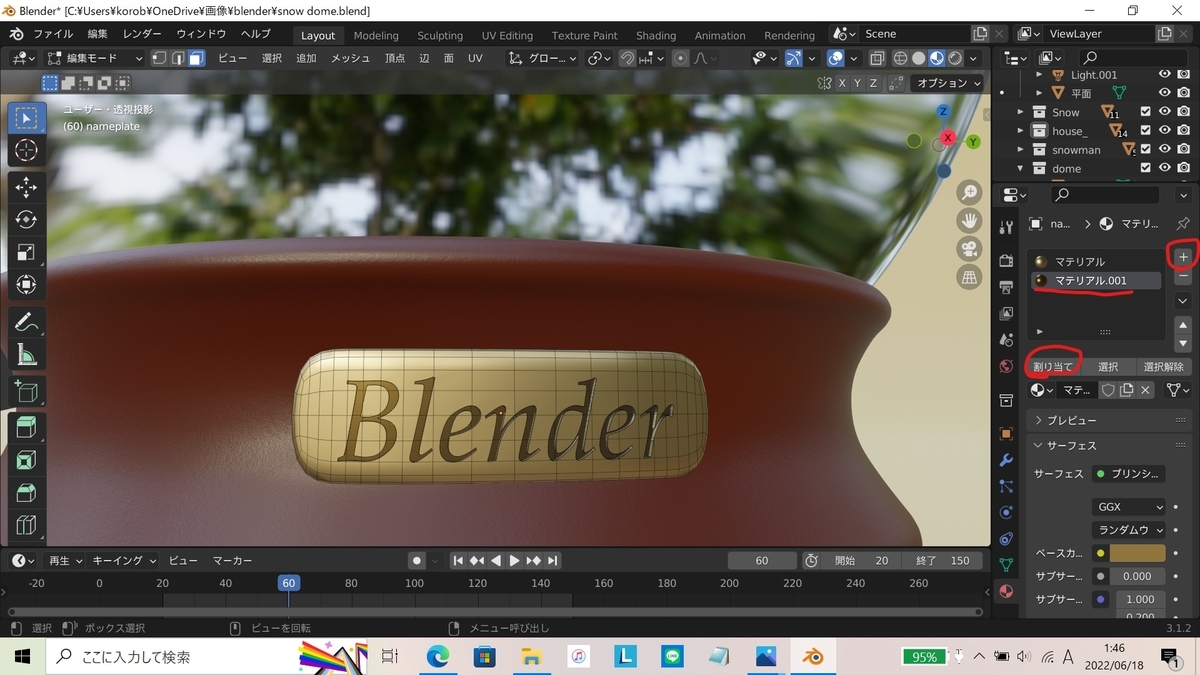The height and width of the screenshot is (675, 1200).
Task: Click the 選択解除 deselect button
Action: [1163, 366]
